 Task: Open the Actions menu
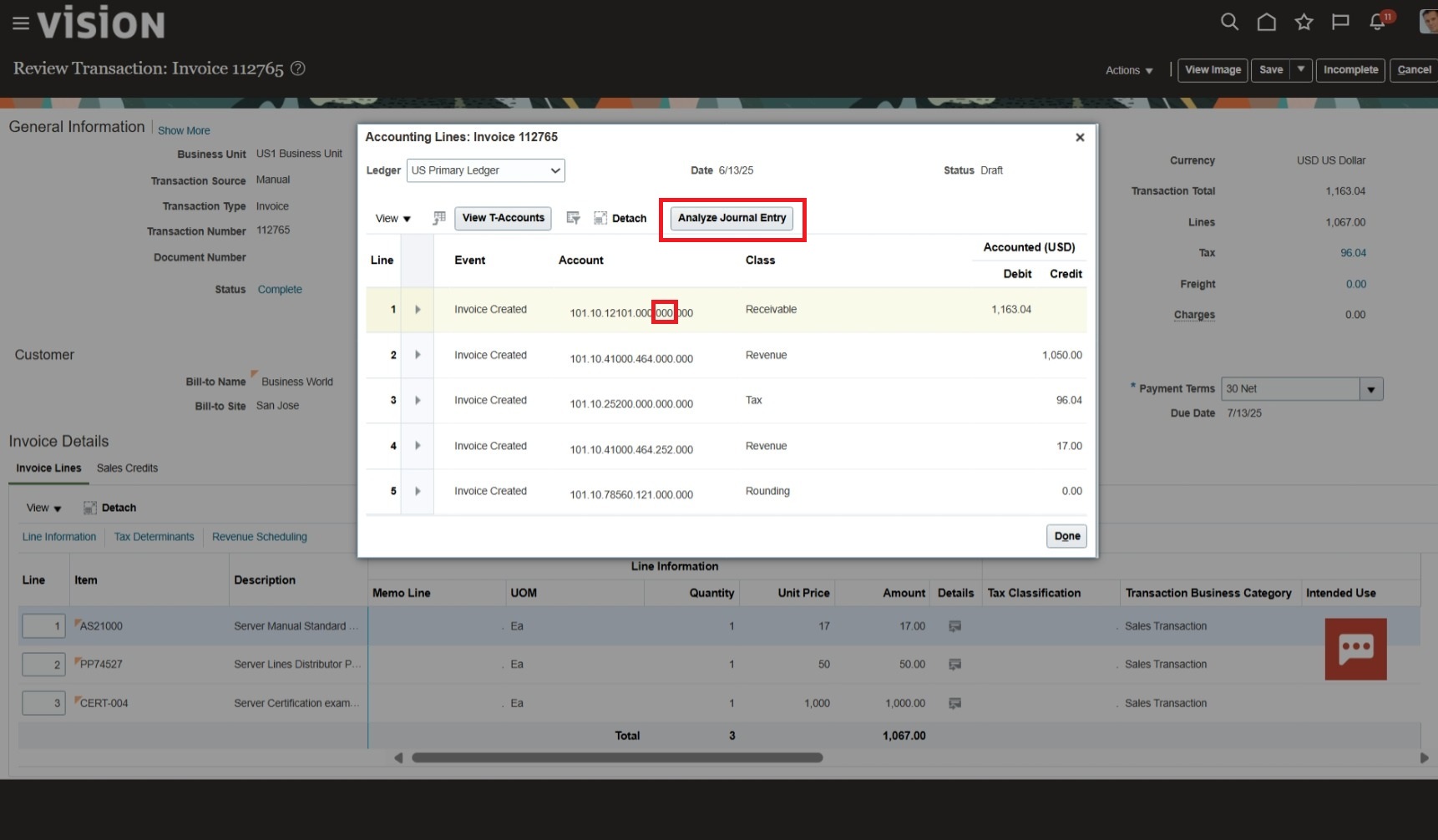coord(1129,70)
